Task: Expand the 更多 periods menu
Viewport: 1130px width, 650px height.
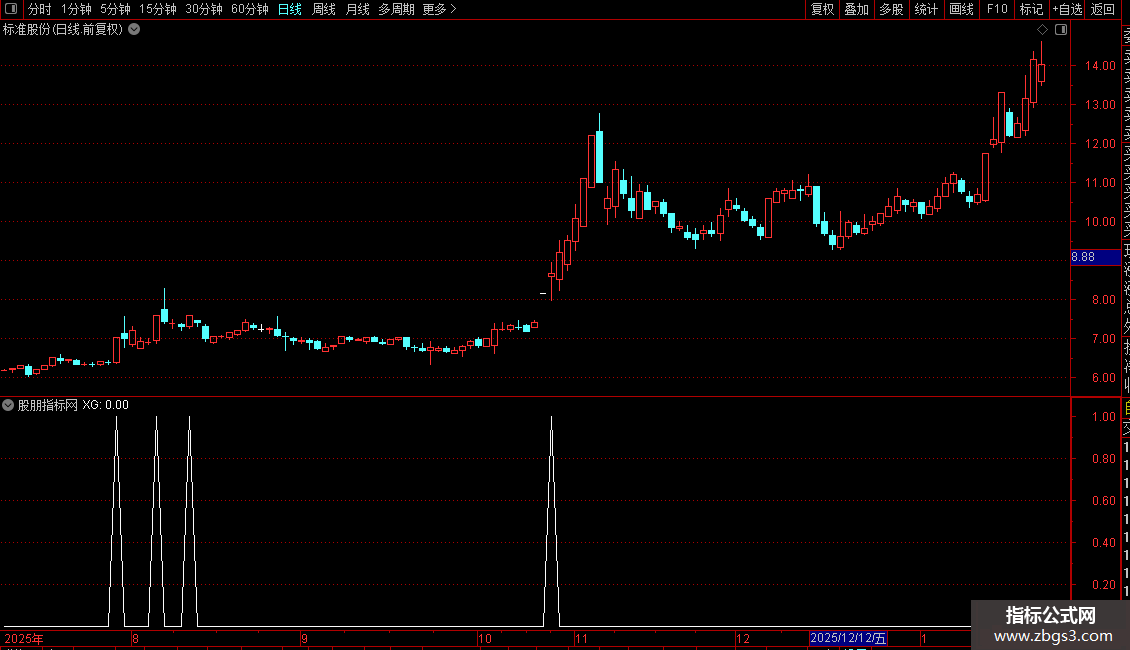Action: click(x=440, y=9)
